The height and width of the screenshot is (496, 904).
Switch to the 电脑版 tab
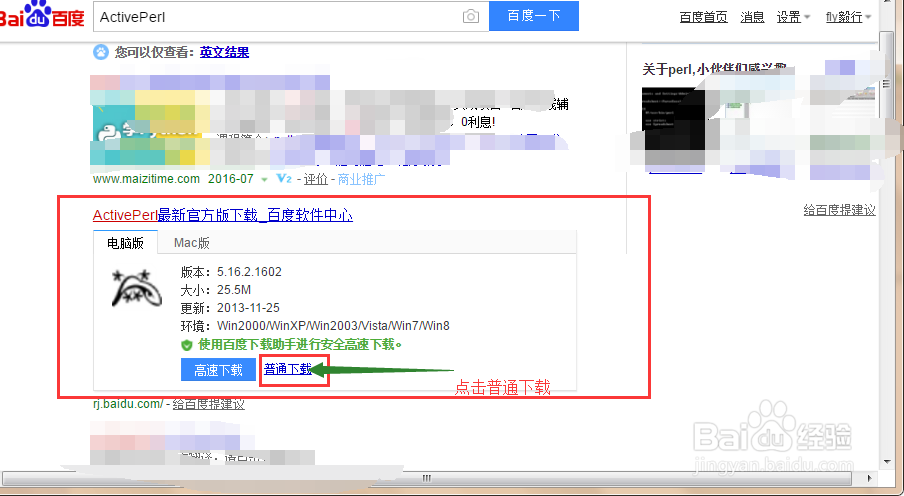point(125,243)
